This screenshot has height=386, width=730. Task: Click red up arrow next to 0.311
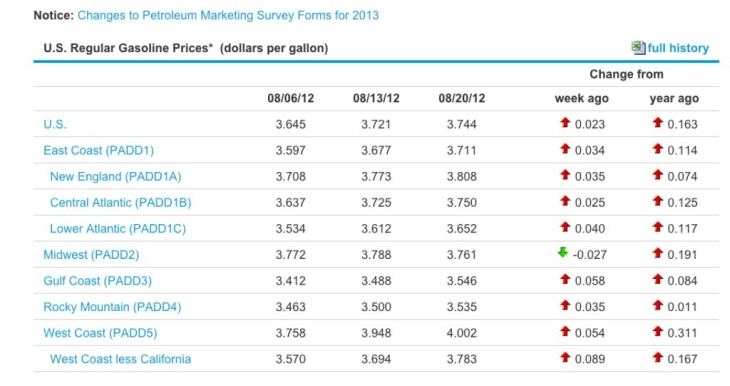(657, 331)
